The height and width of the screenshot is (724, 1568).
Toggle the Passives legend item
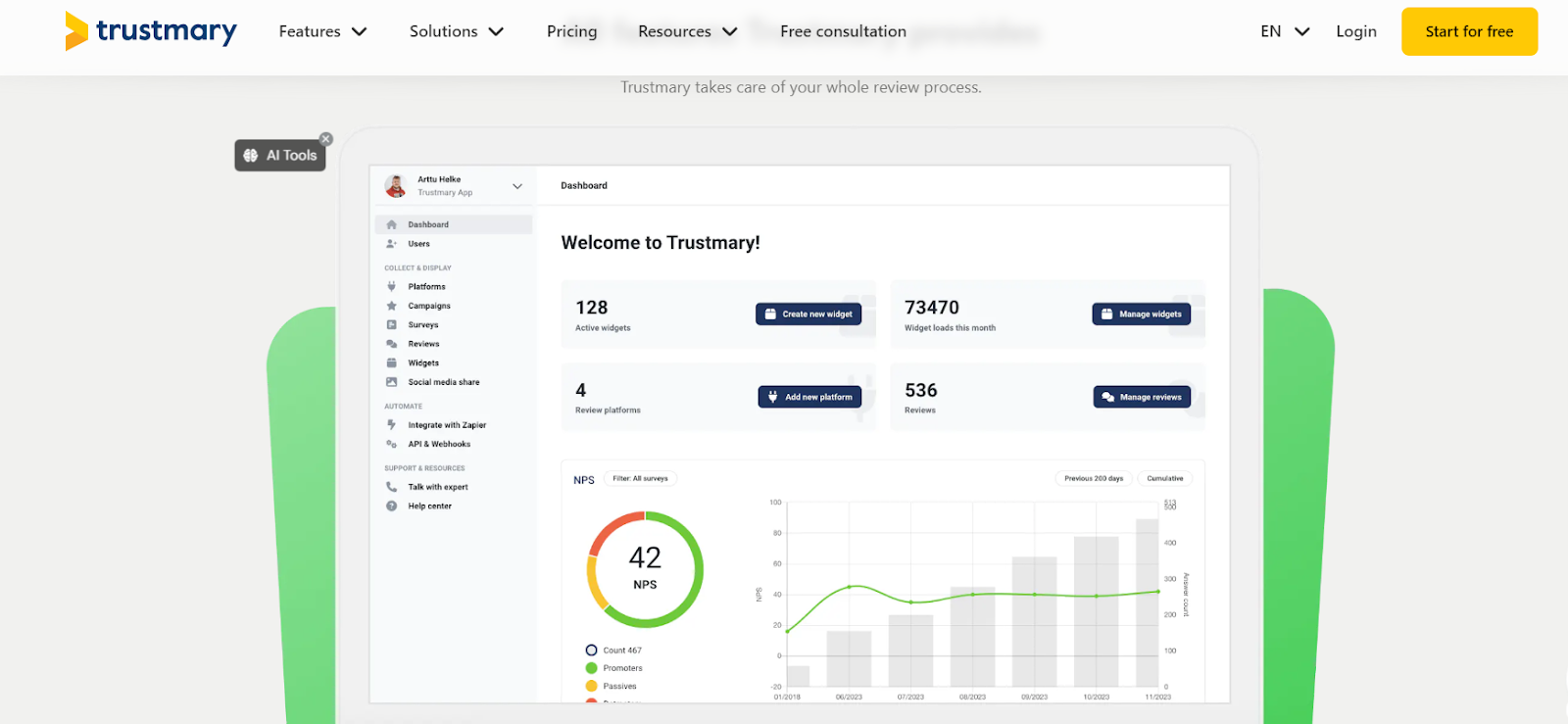click(x=612, y=686)
